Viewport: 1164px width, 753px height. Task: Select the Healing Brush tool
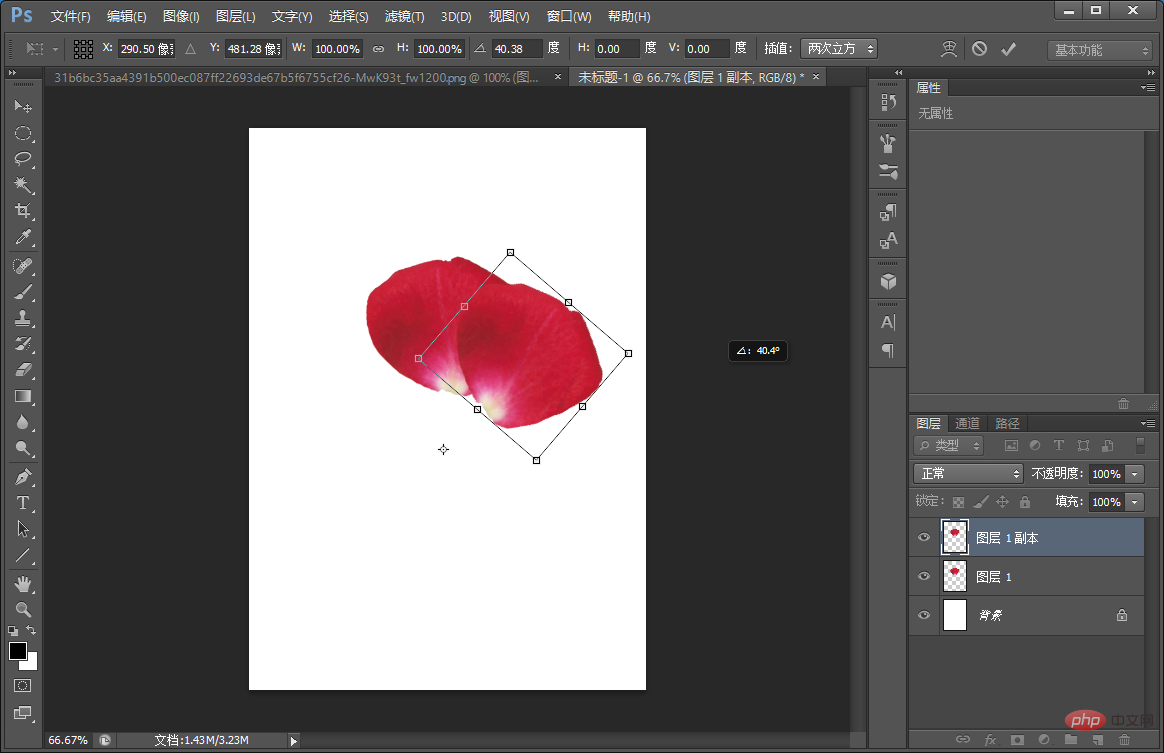23,266
